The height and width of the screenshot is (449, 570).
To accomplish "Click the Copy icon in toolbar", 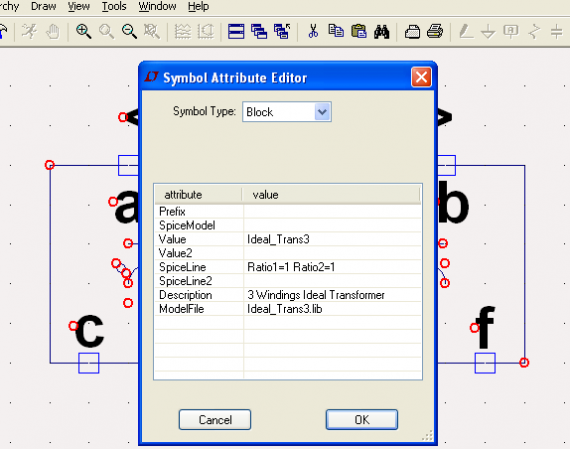I will pyautogui.click(x=336, y=31).
